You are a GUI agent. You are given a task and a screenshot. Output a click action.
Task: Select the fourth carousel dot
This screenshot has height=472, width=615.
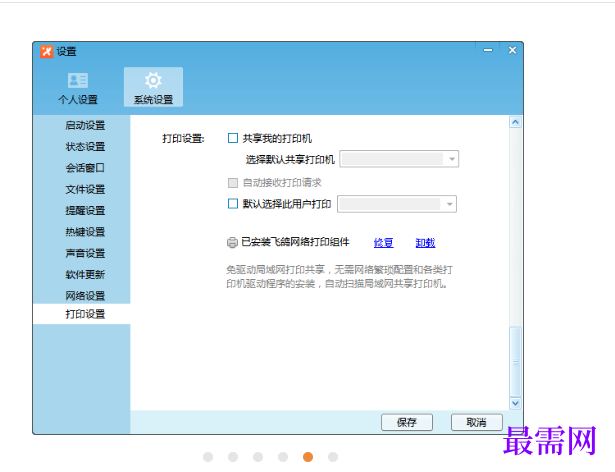pyautogui.click(x=283, y=457)
